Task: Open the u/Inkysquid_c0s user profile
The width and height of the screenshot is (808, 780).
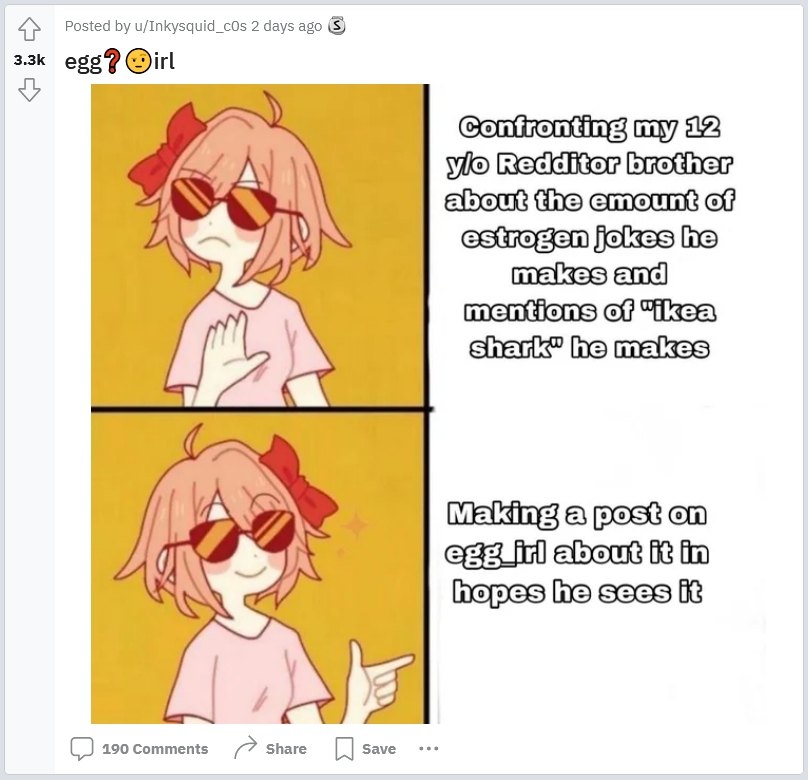Action: [x=191, y=26]
